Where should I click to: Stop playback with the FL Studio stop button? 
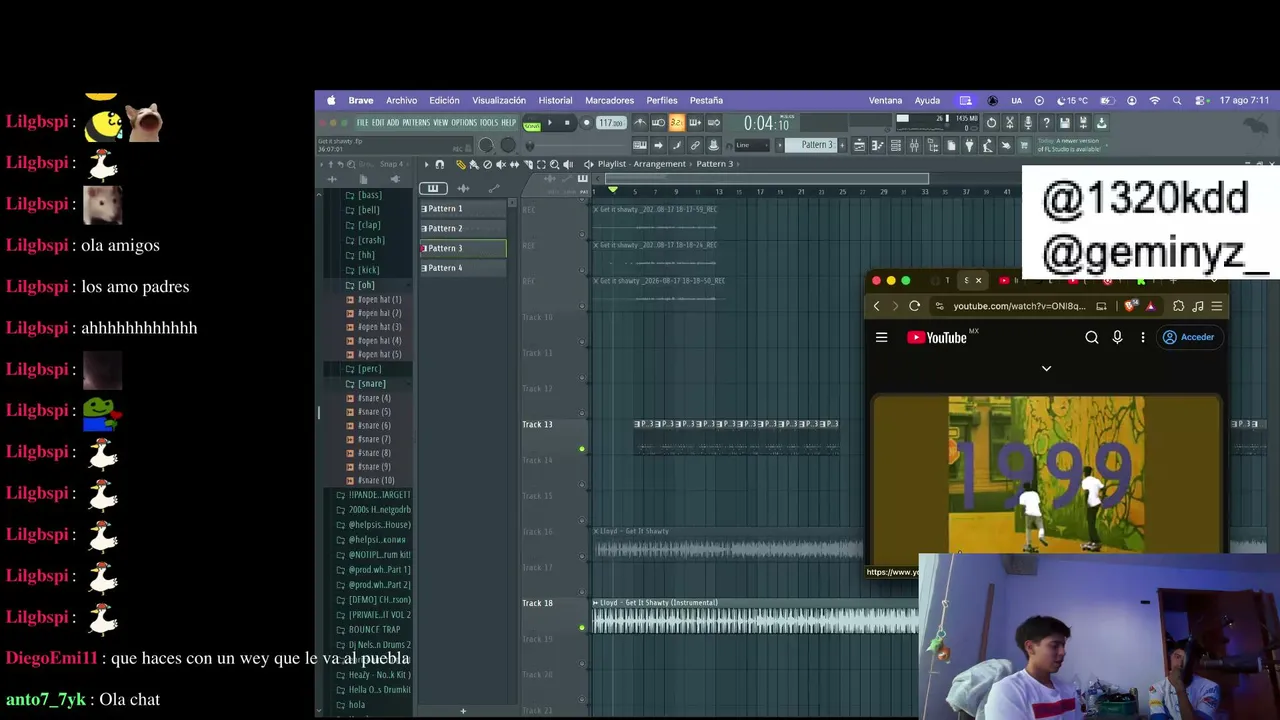tap(567, 123)
